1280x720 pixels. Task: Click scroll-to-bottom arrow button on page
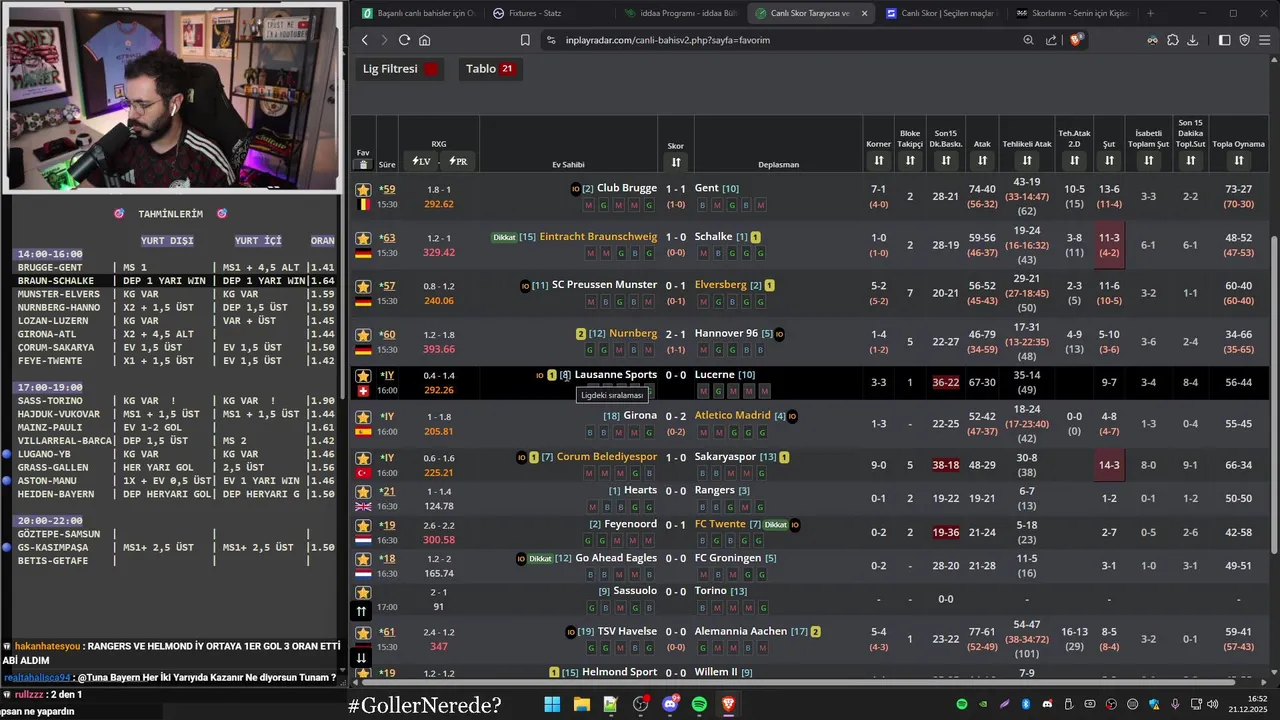[362, 658]
